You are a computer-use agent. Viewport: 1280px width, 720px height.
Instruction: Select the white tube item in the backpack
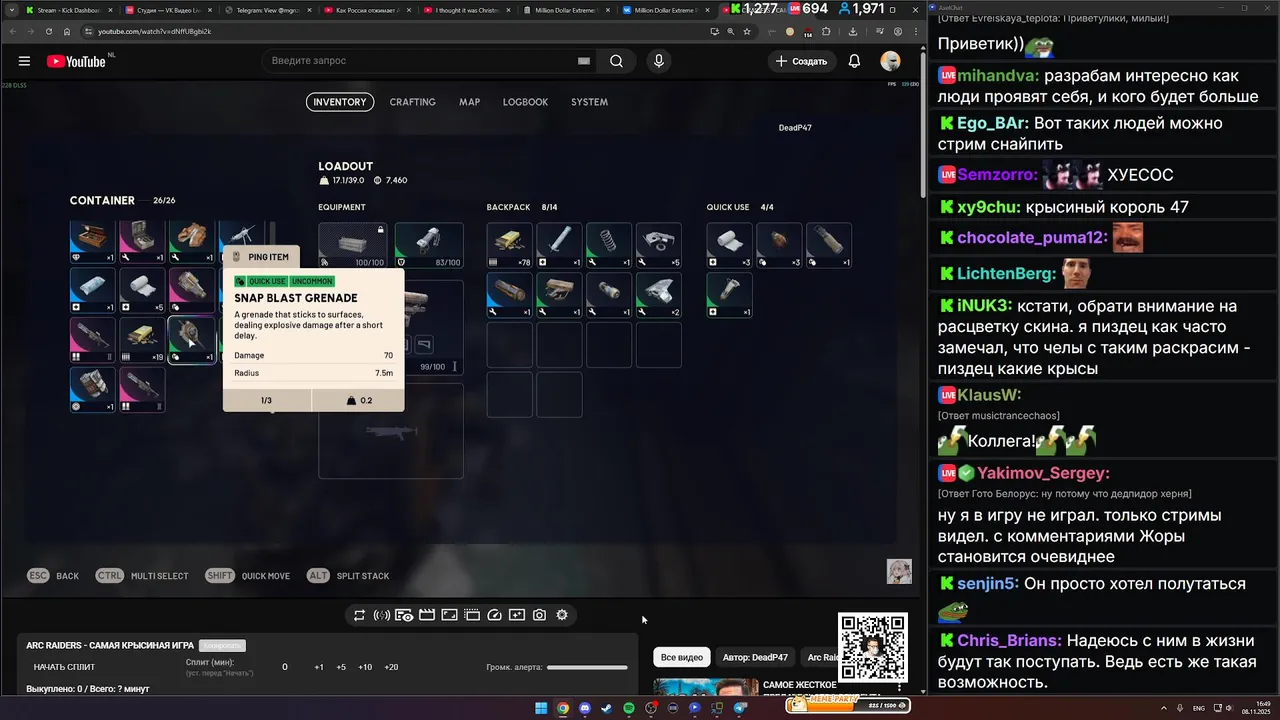tap(559, 246)
